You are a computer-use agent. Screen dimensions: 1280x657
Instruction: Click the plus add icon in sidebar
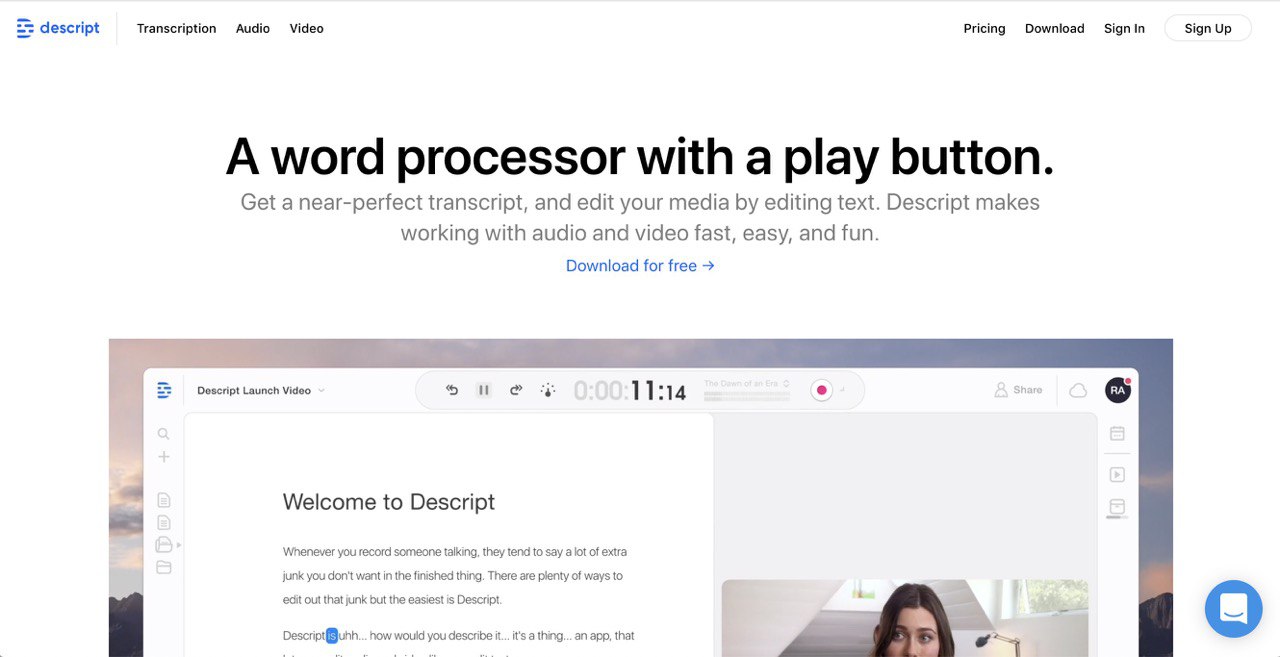164,457
